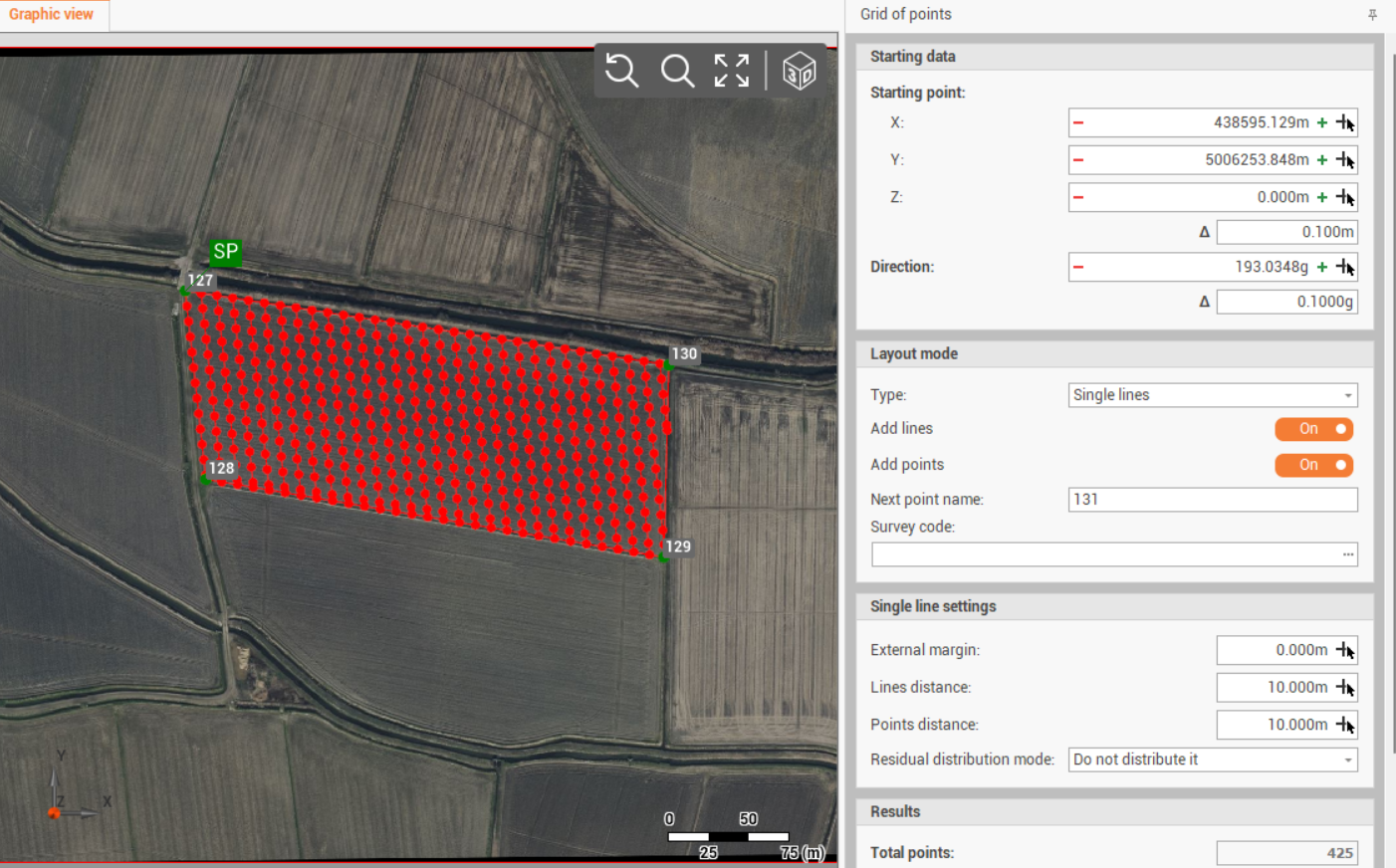
Task: Toggle Add lines switch off
Action: (1313, 429)
